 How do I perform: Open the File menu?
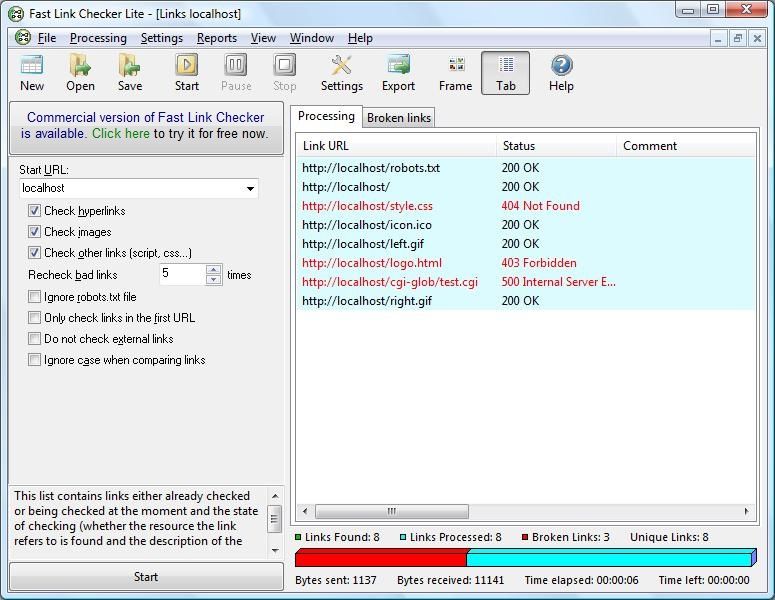point(47,38)
